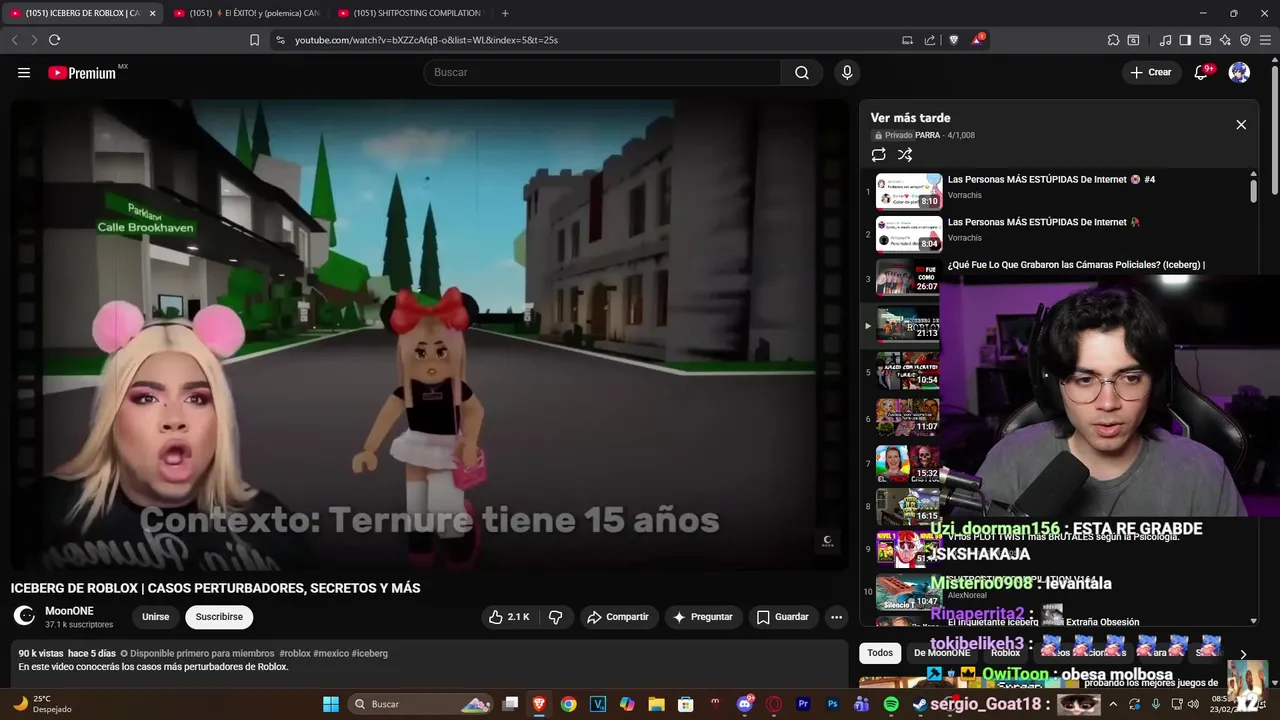Click the Compartir share button
The image size is (1280, 720).
coord(618,617)
